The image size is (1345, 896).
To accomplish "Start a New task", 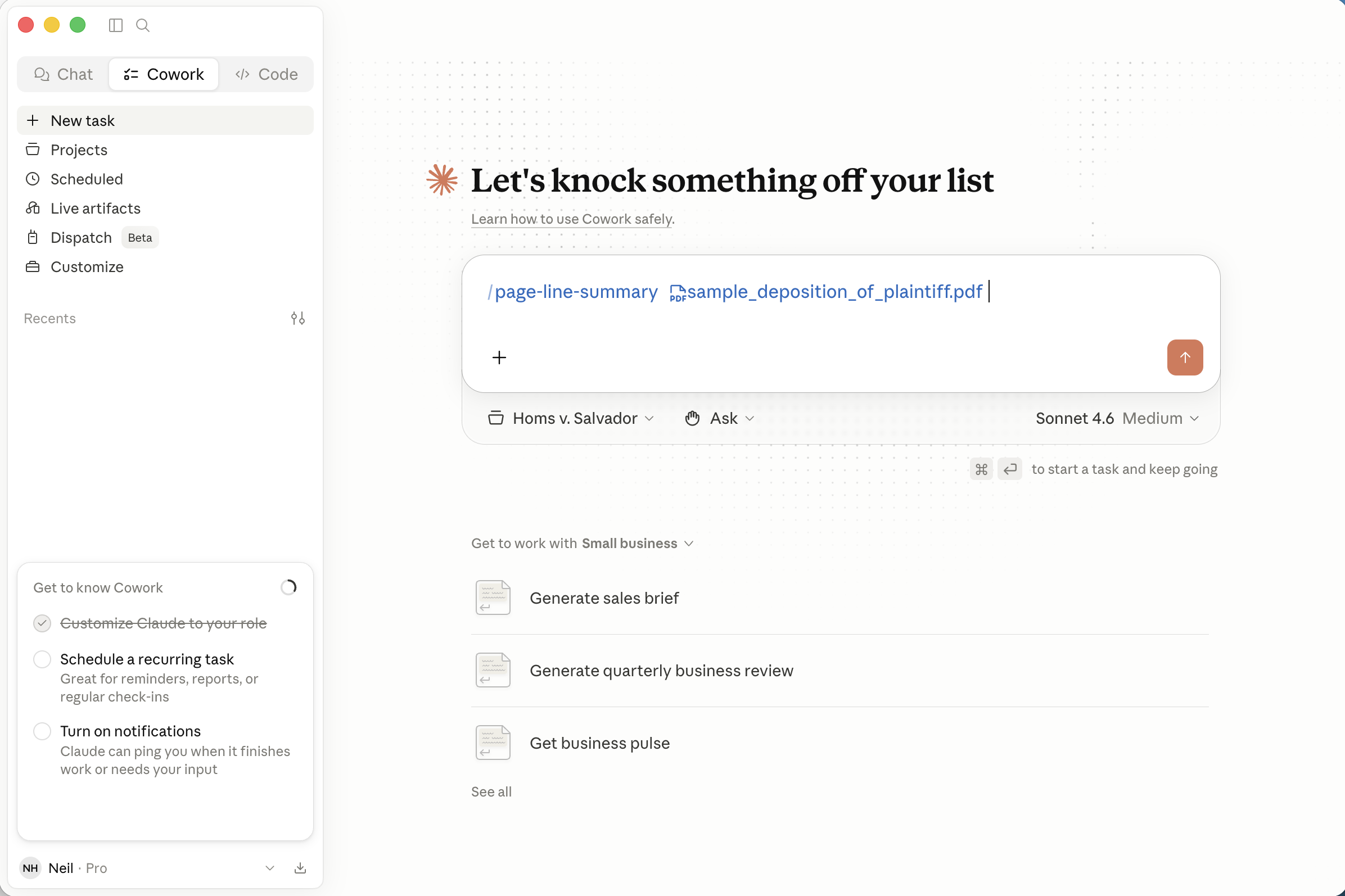I will click(x=165, y=120).
